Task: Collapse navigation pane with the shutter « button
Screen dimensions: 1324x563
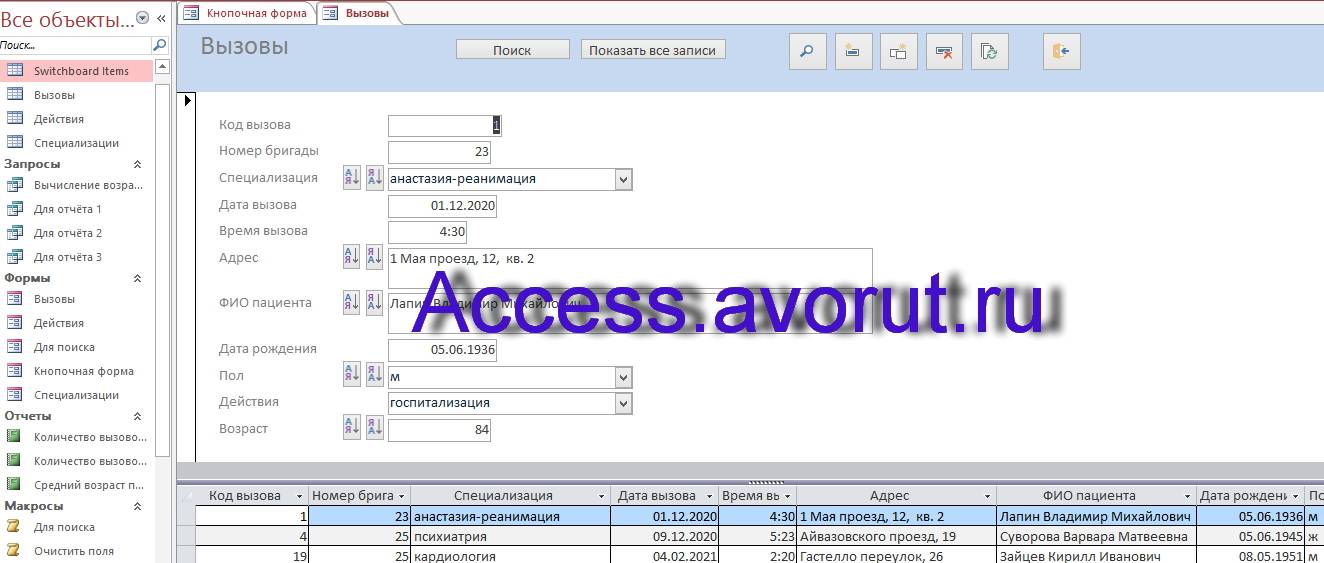Action: coord(161,18)
